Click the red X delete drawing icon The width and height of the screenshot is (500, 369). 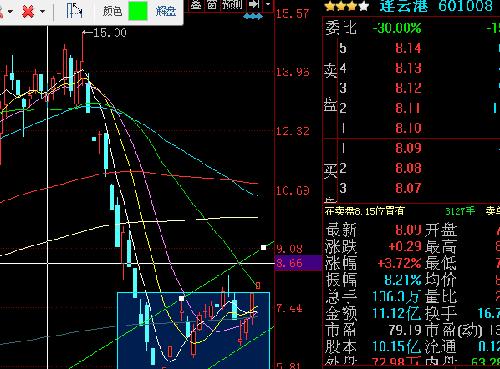[28, 12]
